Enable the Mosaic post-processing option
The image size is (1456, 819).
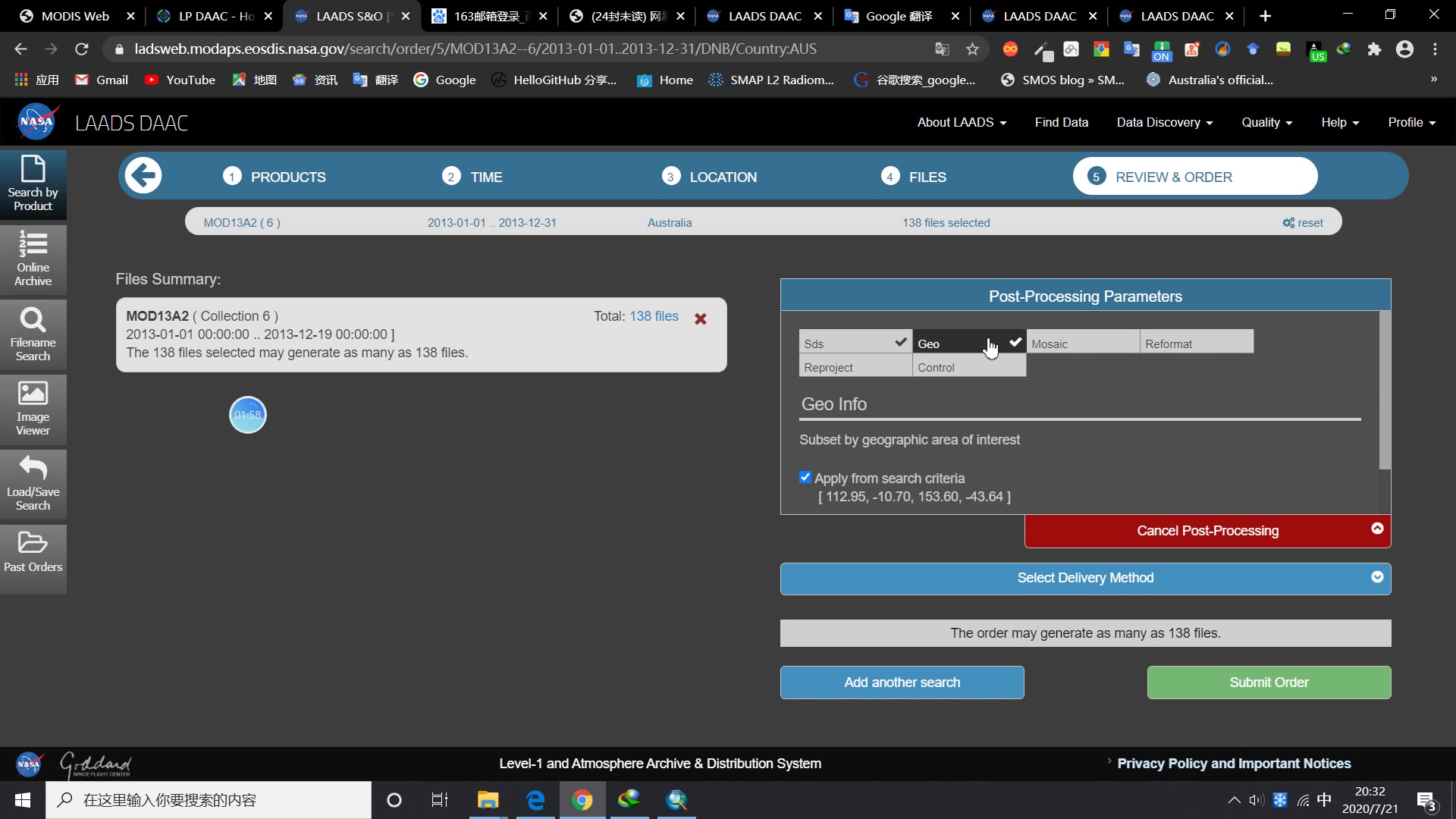[x=1082, y=343]
